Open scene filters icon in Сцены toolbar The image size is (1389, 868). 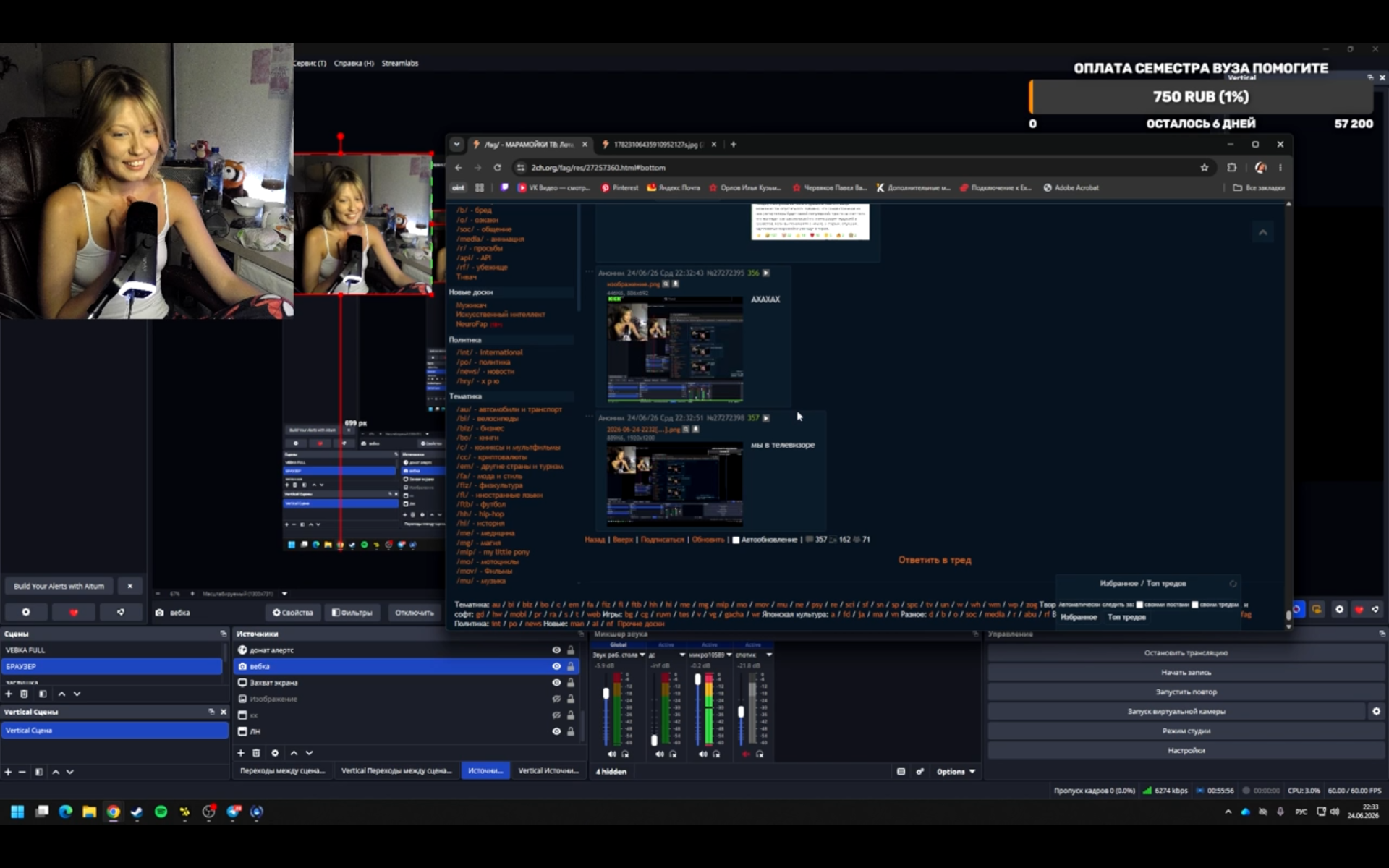pos(43,694)
